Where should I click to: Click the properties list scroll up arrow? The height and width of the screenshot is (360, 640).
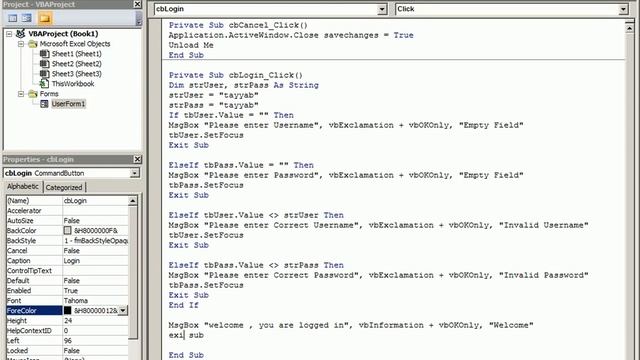tap(133, 201)
